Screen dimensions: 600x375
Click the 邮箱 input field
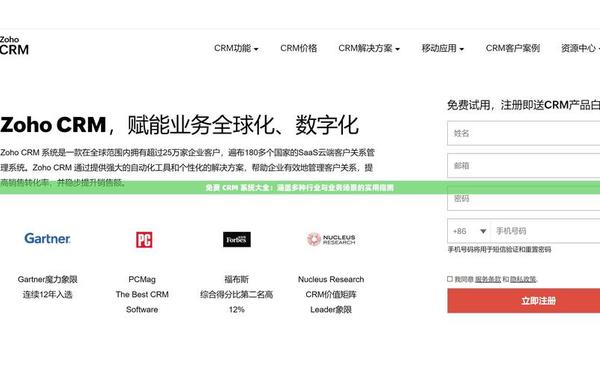coord(523,166)
